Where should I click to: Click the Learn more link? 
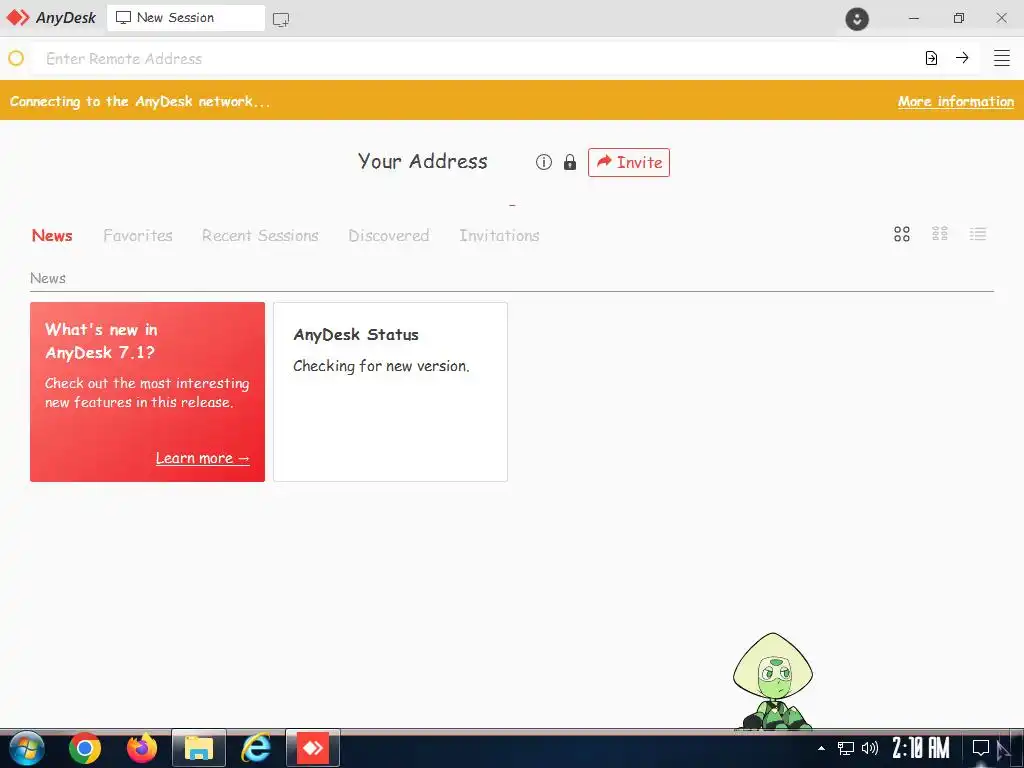point(202,458)
